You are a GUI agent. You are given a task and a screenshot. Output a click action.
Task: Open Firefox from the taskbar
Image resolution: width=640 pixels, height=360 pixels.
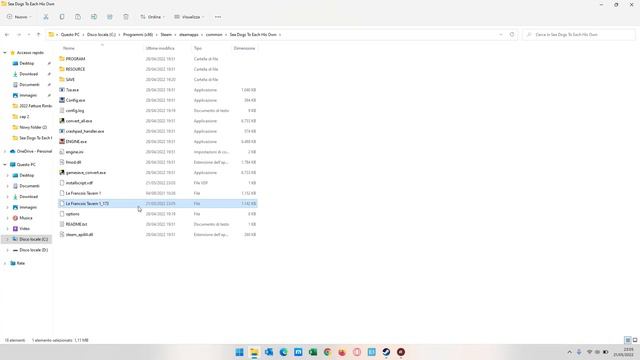(342, 352)
